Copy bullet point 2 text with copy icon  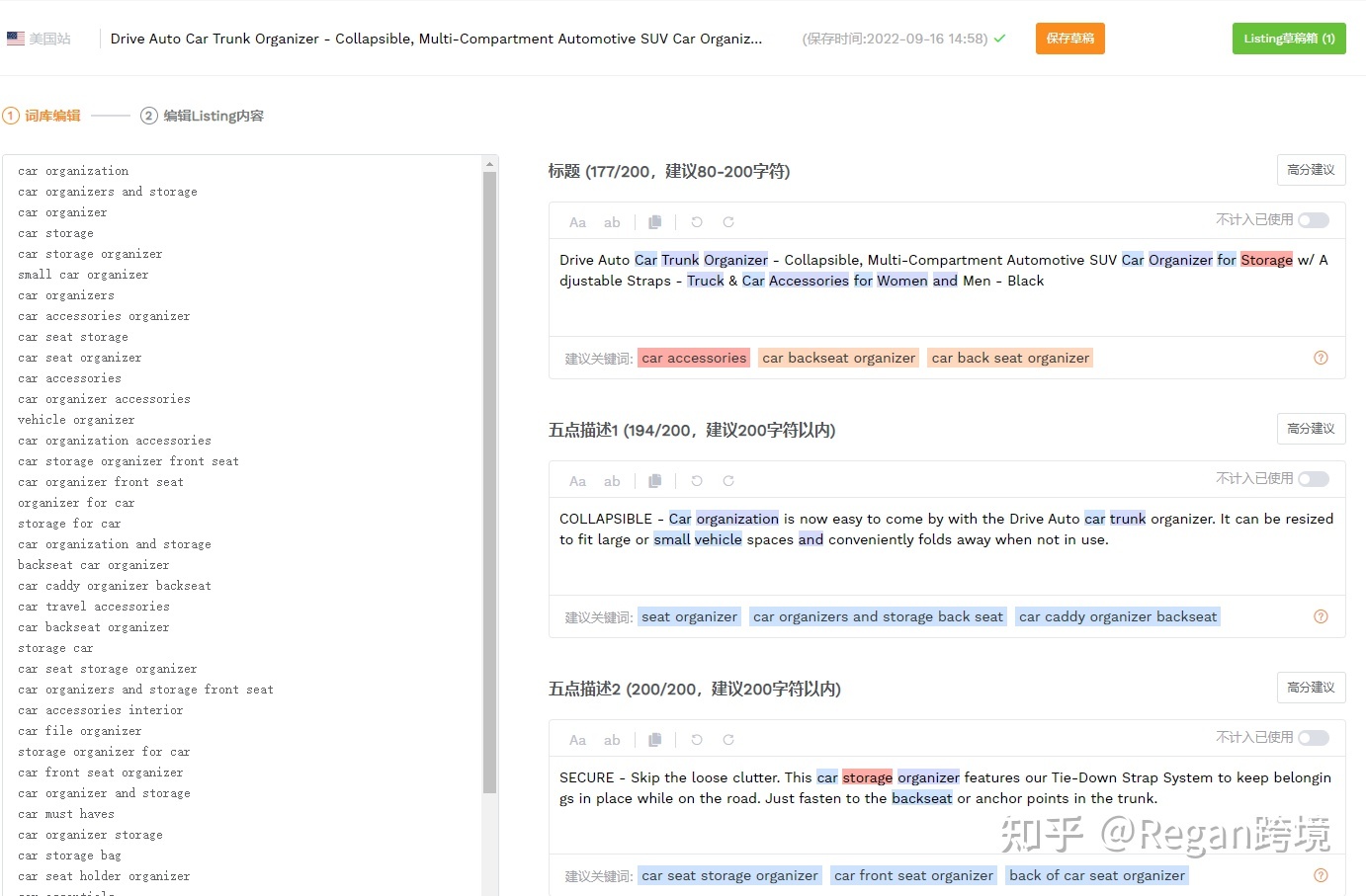point(654,740)
